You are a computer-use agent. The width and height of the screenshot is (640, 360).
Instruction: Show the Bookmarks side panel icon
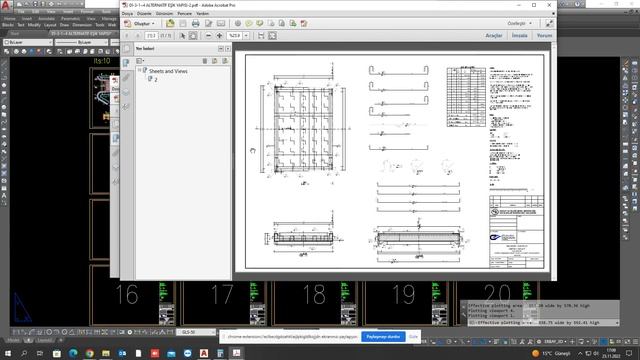pyautogui.click(x=126, y=63)
